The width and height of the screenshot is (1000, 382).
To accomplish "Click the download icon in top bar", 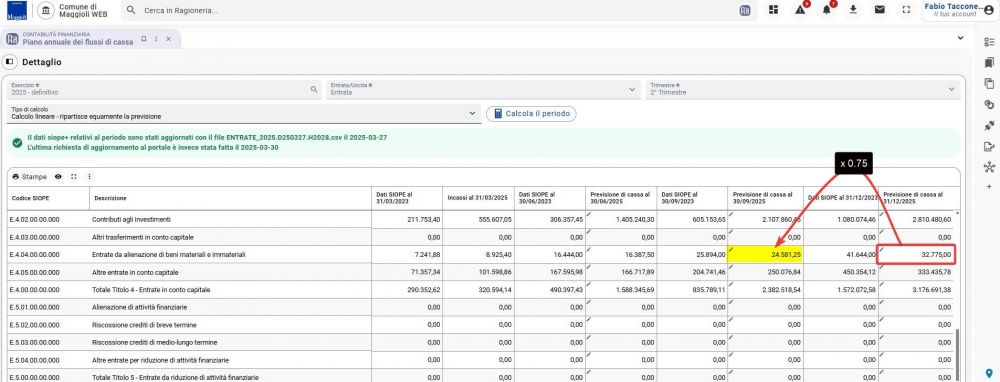I will [x=853, y=10].
